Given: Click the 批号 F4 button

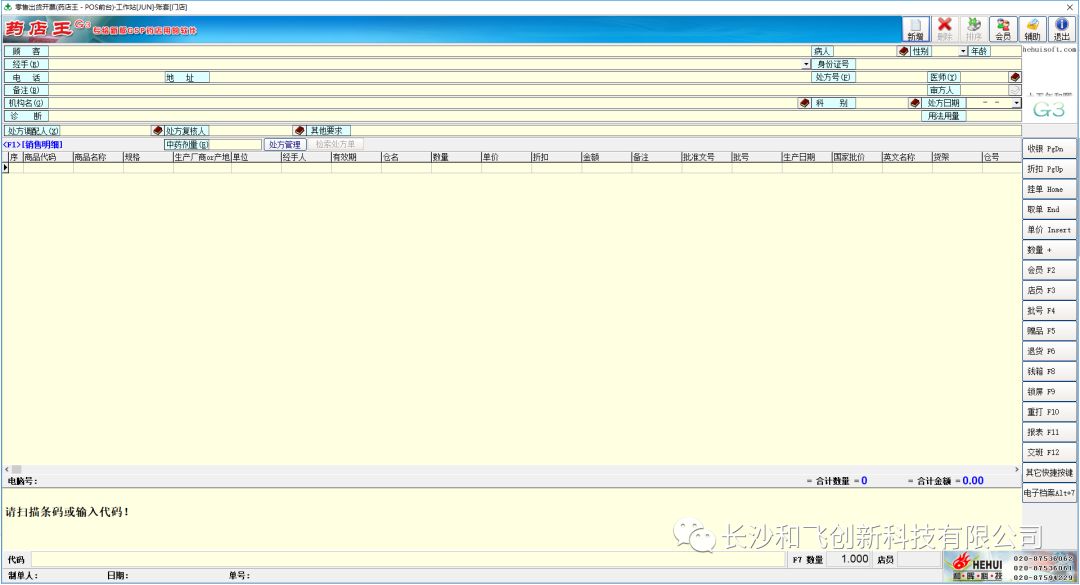Looking at the screenshot, I should 1049,311.
